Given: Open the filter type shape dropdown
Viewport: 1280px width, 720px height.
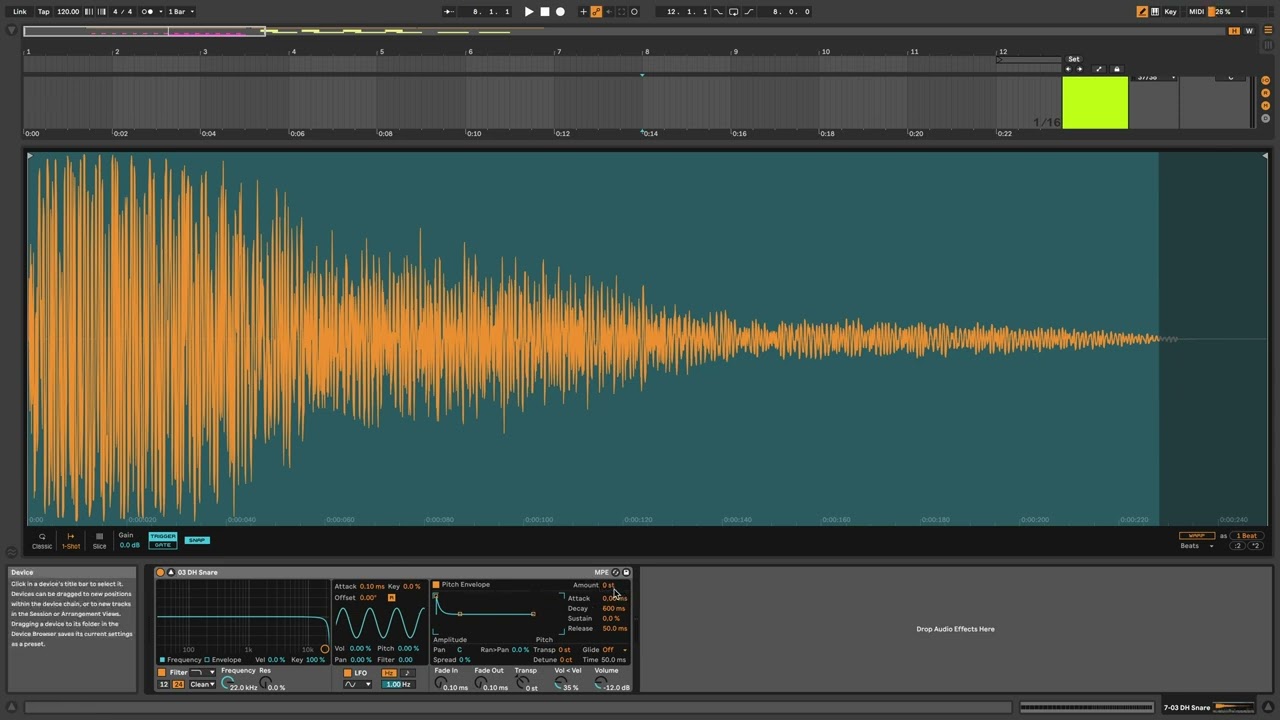Looking at the screenshot, I should point(202,673).
